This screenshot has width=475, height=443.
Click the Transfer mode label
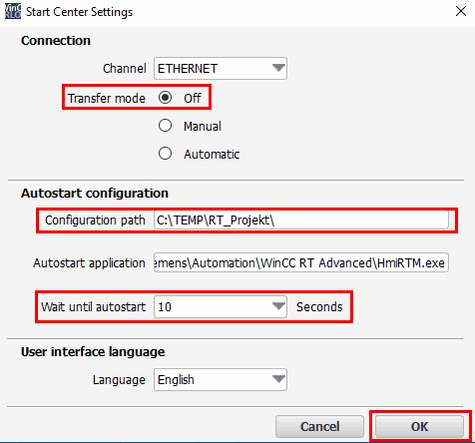pos(107,98)
